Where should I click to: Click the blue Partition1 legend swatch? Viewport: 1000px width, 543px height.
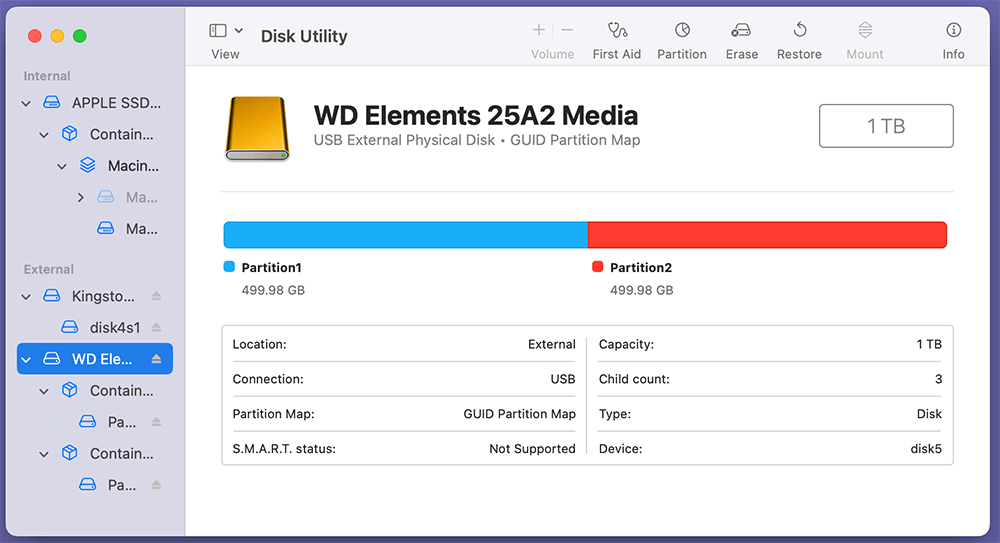coord(229,267)
